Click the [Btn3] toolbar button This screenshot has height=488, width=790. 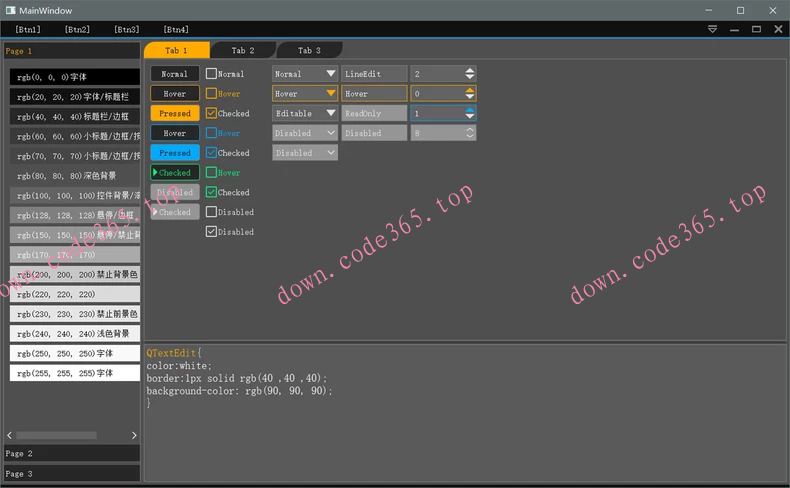(x=127, y=30)
